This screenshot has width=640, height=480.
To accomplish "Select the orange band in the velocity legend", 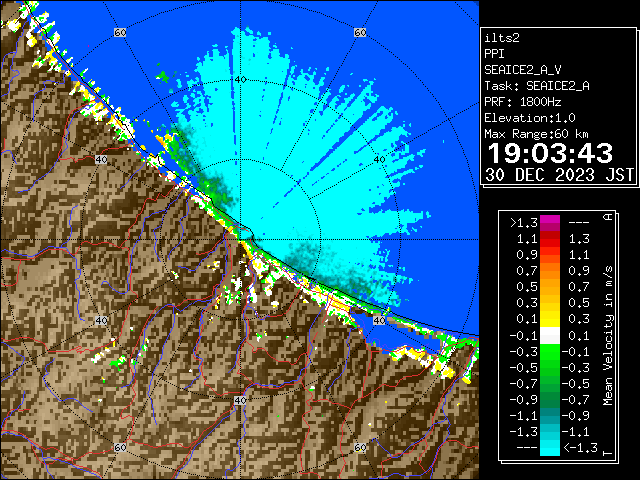I will (550, 271).
